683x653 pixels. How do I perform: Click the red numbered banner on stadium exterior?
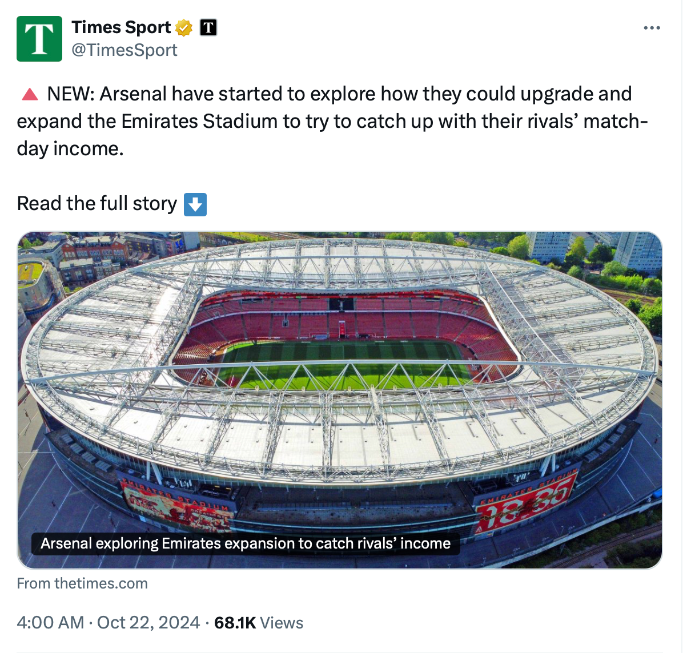pos(525,500)
